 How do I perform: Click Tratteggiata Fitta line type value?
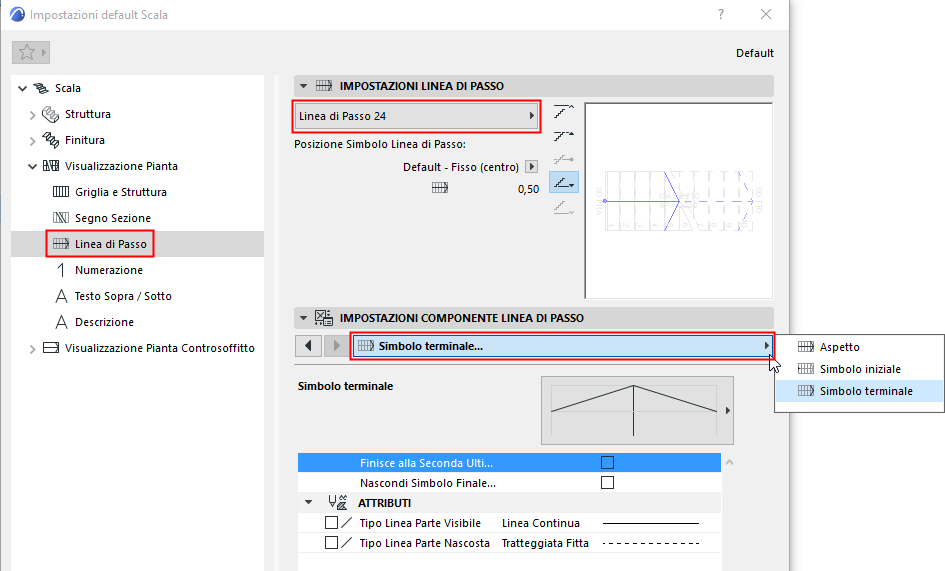[545, 543]
